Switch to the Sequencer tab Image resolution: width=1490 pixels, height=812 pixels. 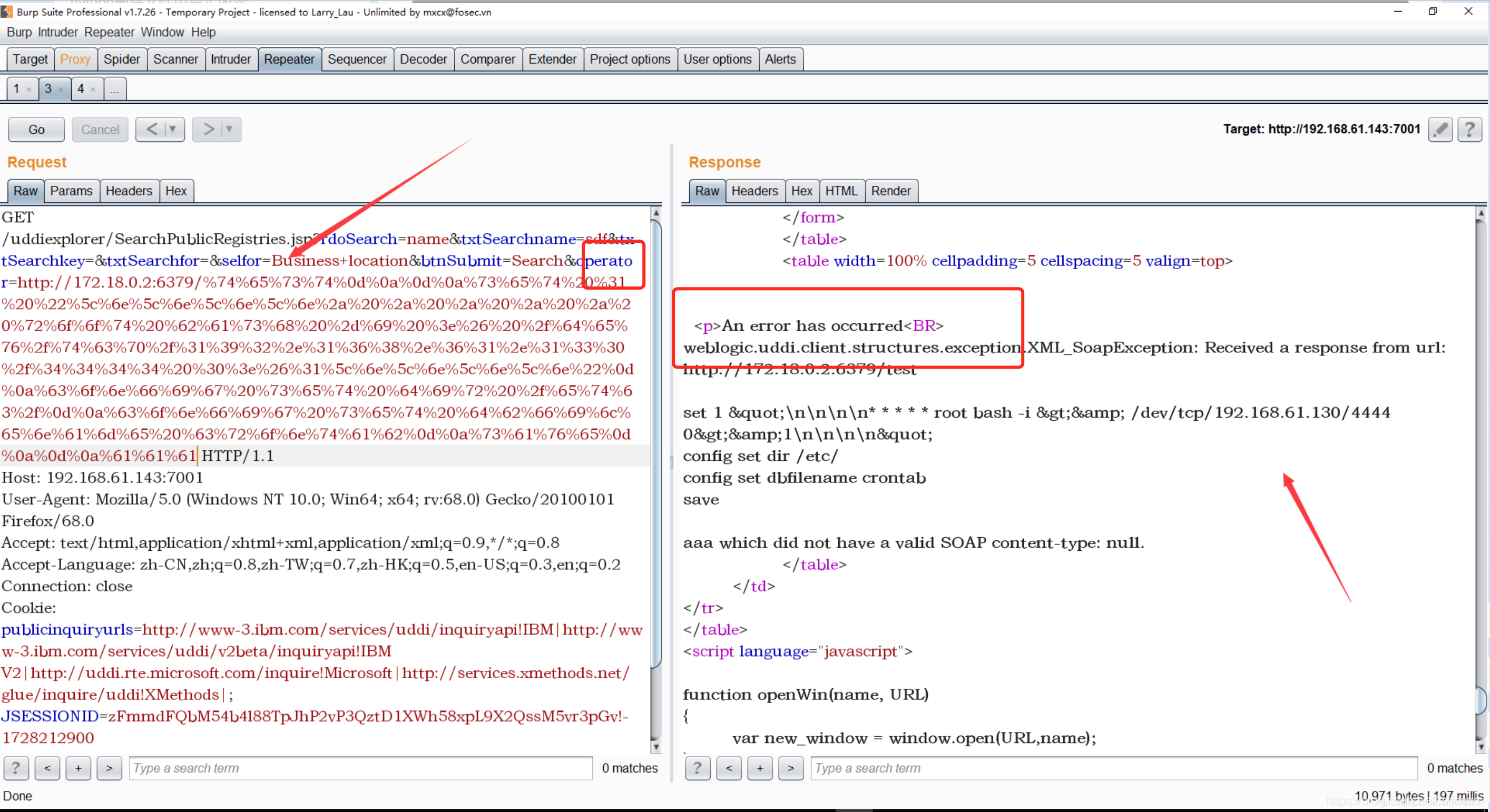(357, 59)
